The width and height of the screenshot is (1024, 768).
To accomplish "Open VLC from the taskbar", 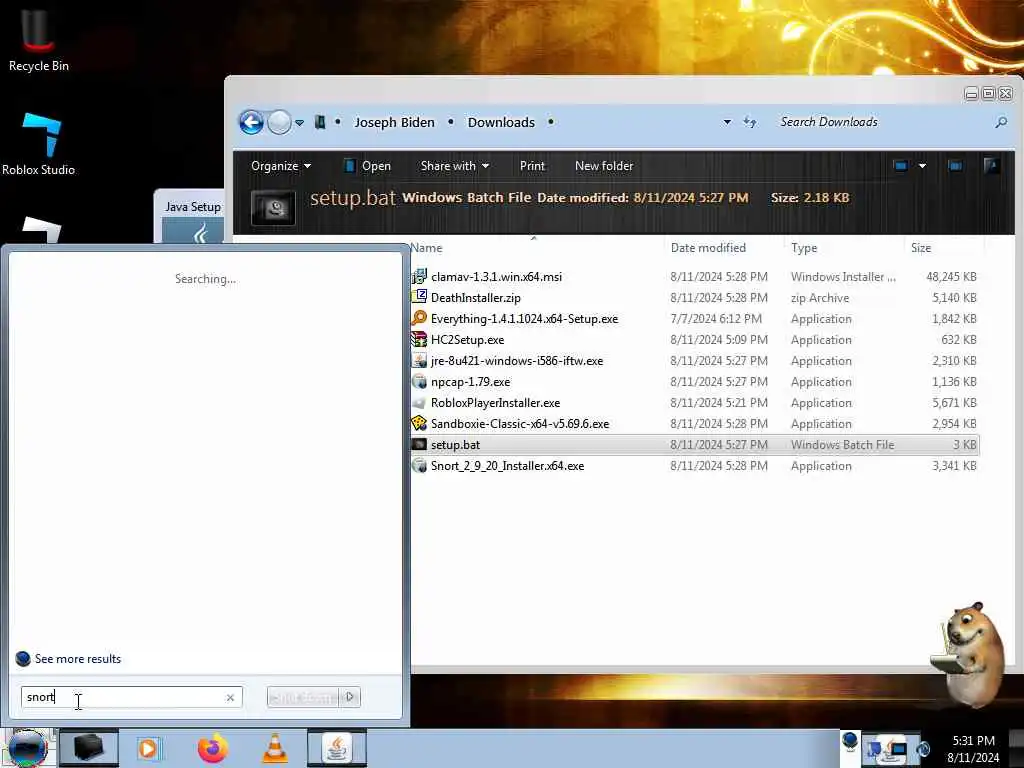I will tap(275, 748).
